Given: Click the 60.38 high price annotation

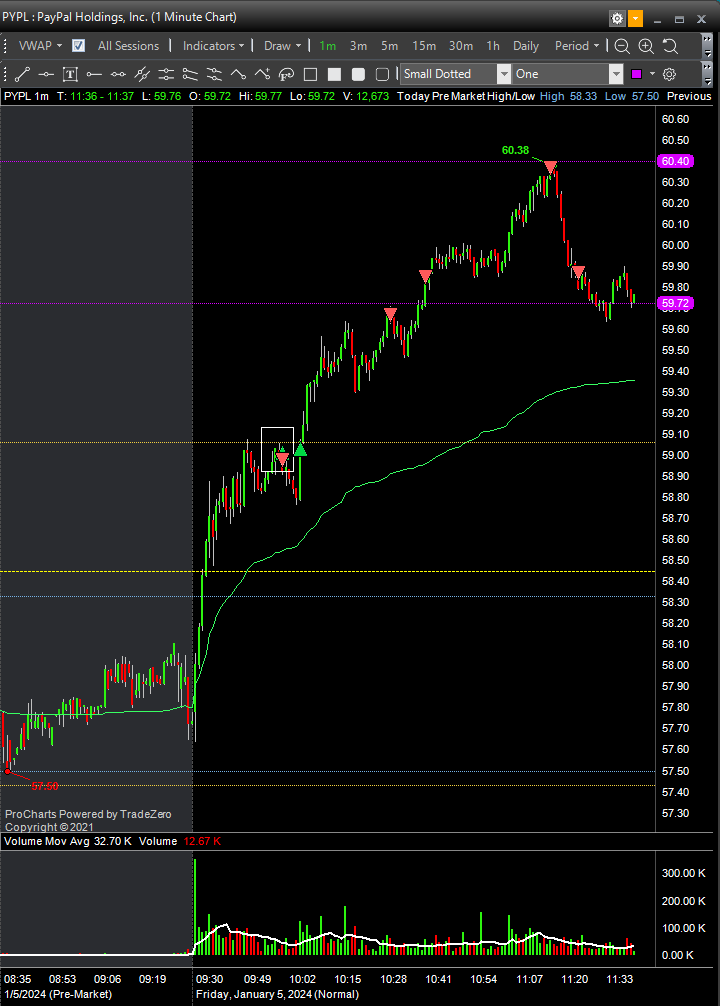Looking at the screenshot, I should tap(515, 150).
